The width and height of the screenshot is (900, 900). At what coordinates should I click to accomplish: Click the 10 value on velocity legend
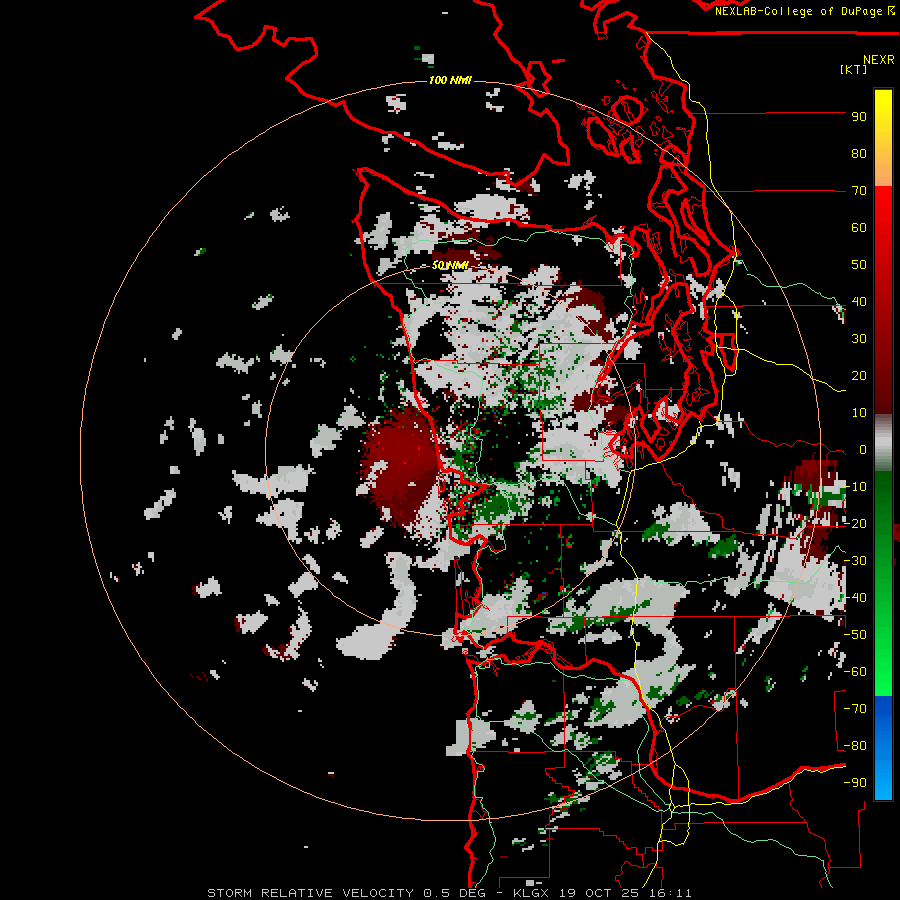pos(859,413)
